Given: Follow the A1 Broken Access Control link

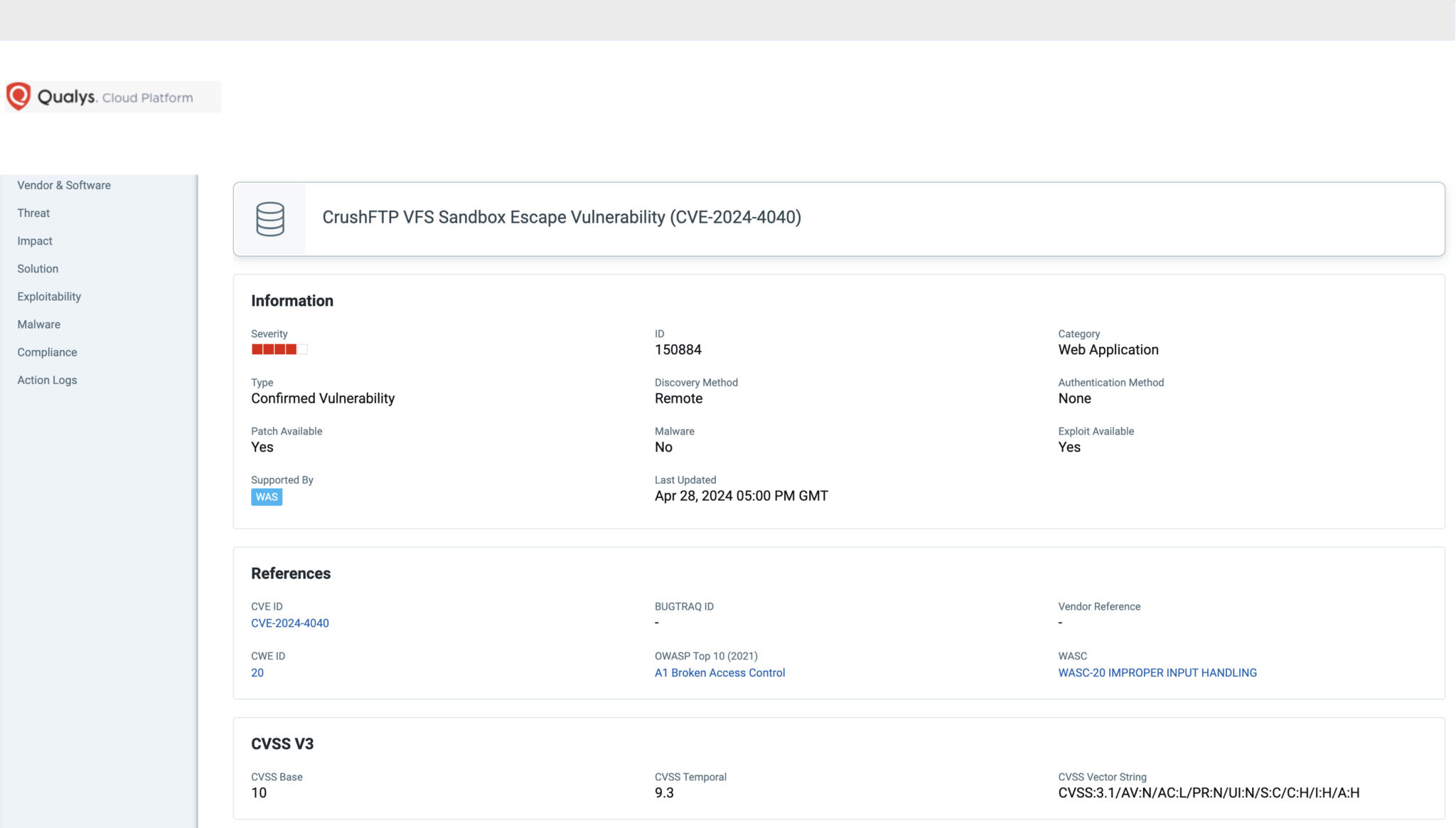Looking at the screenshot, I should click(x=719, y=672).
